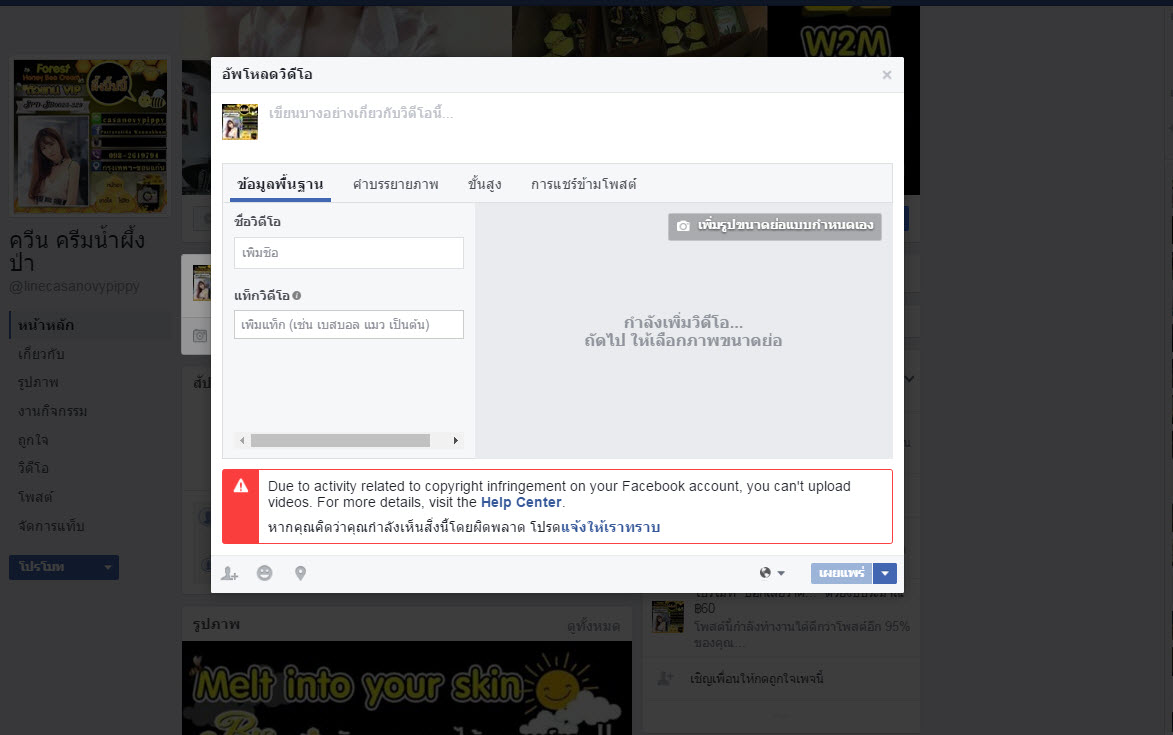
Task: Click the horizontal scrollbar left arrow
Action: click(x=242, y=440)
